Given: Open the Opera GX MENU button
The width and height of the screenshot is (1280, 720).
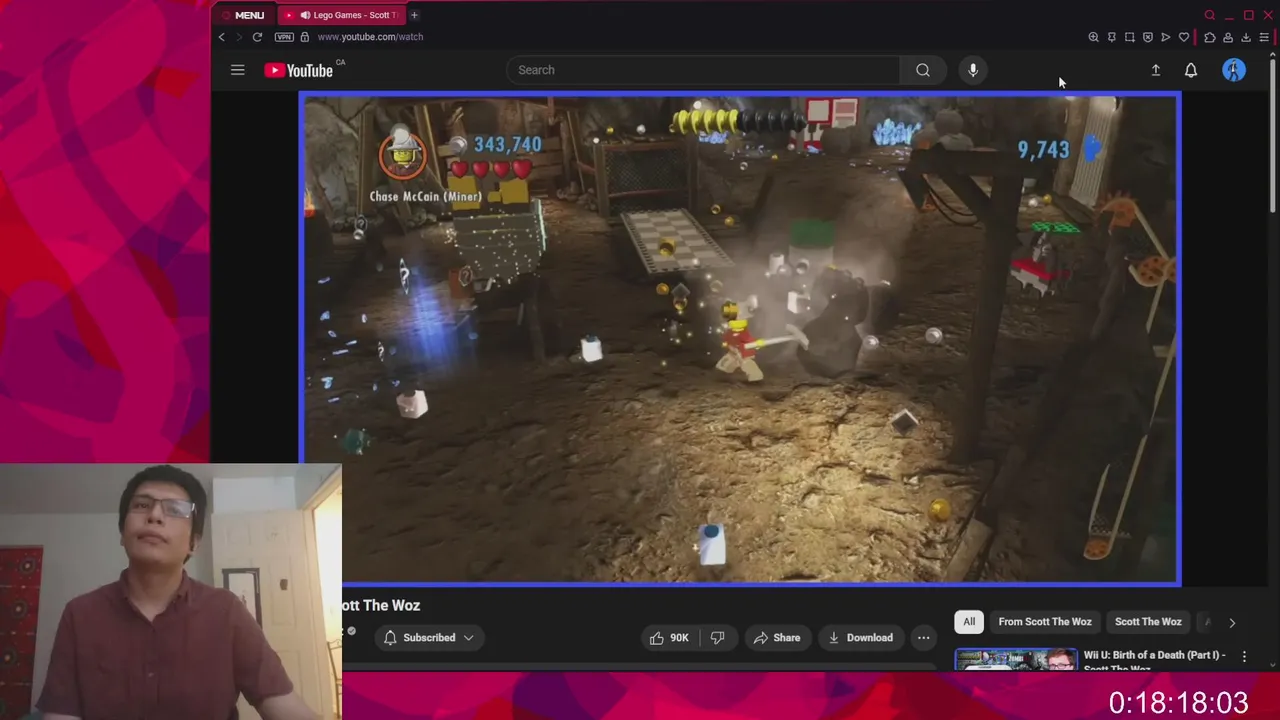Looking at the screenshot, I should coord(243,15).
